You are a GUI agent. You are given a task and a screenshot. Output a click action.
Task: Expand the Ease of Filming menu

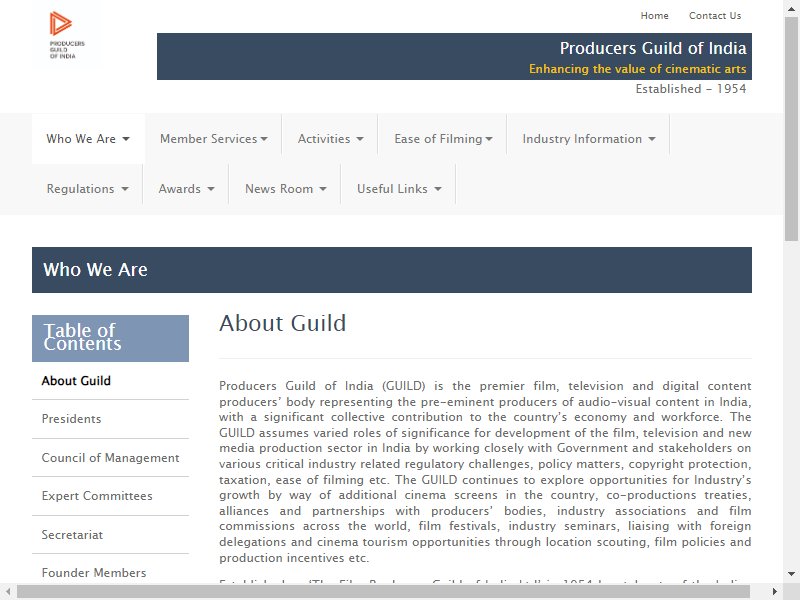coord(443,139)
